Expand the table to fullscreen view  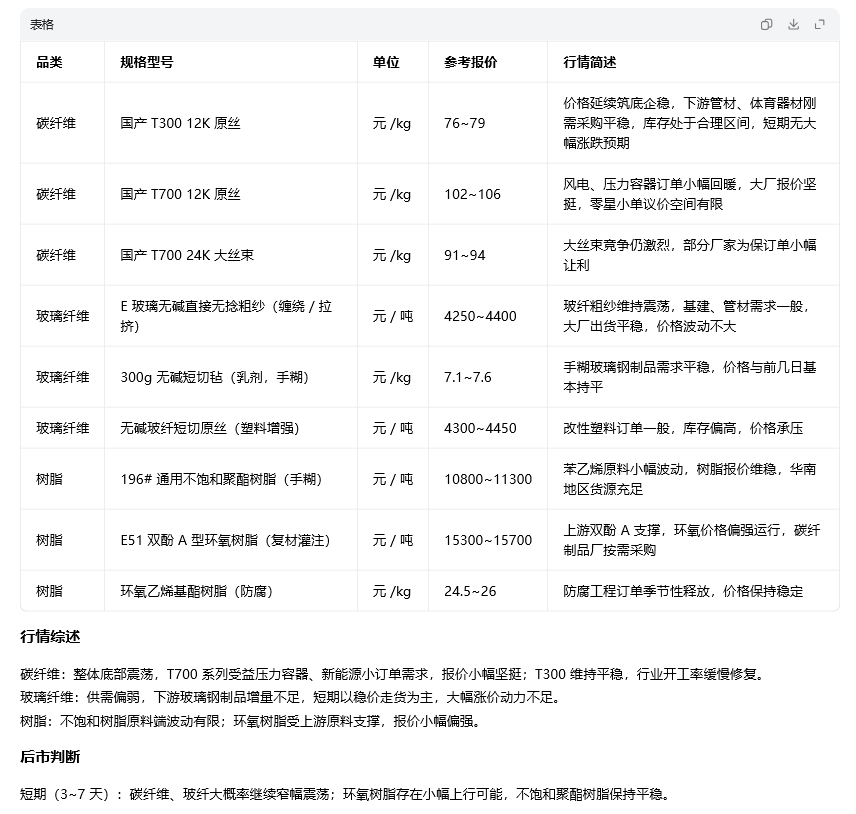(819, 25)
